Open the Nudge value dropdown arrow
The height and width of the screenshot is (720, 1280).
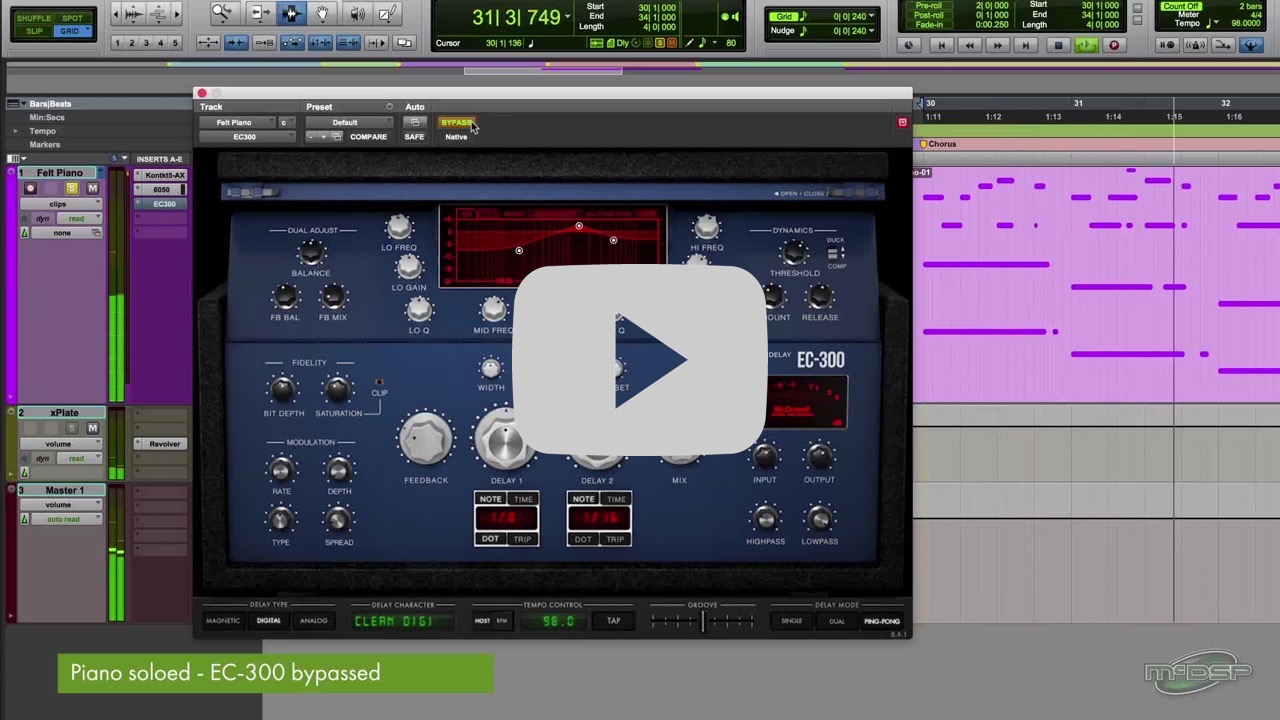871,31
